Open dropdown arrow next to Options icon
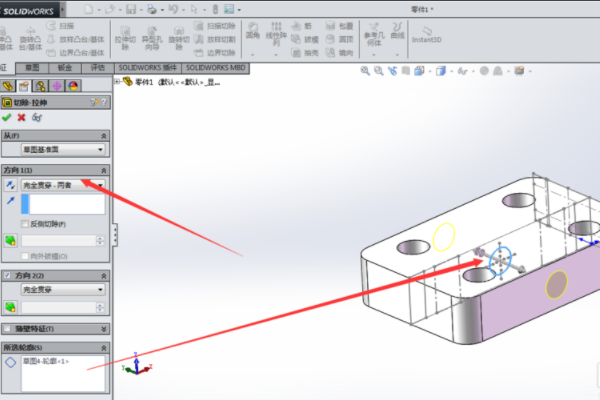 (239, 10)
